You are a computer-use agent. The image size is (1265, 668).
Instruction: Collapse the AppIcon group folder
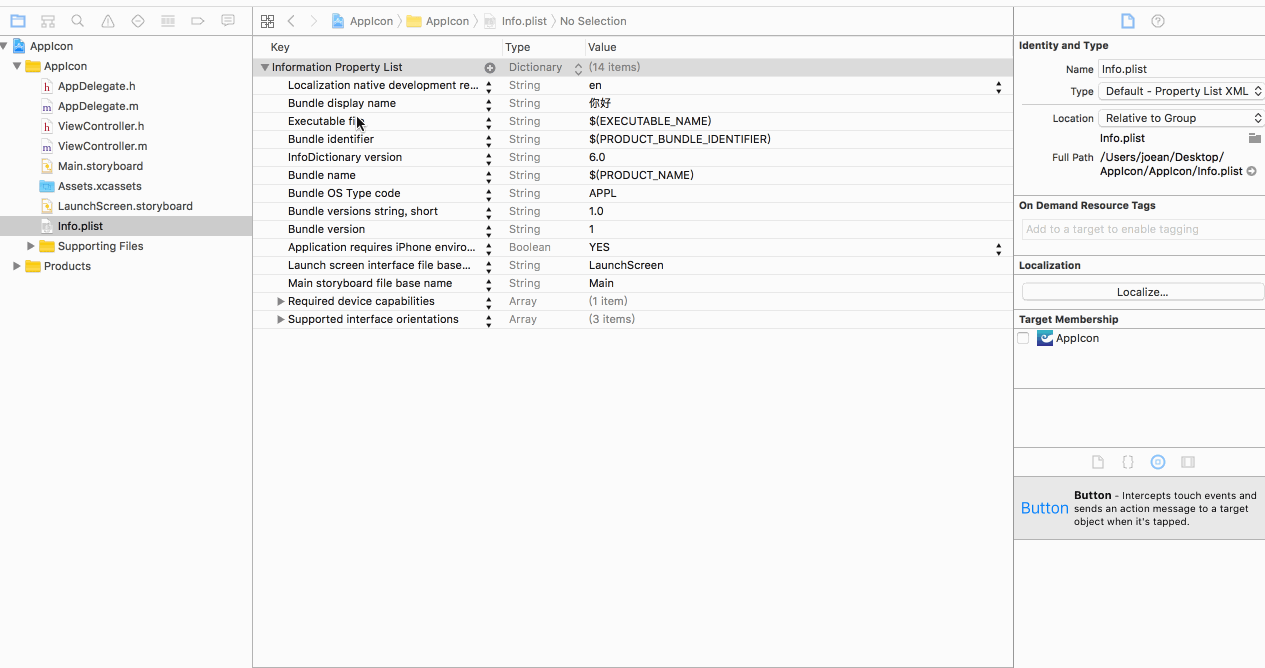pos(17,66)
